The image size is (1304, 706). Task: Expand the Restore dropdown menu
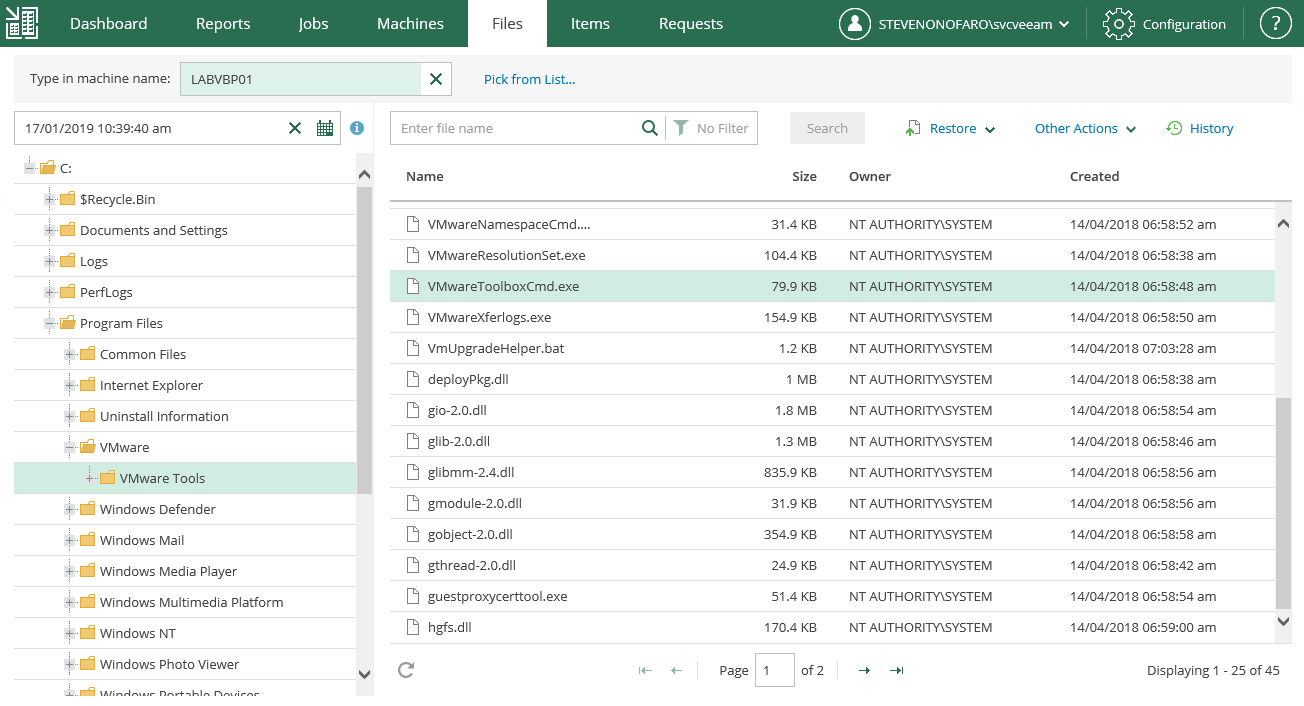(951, 128)
